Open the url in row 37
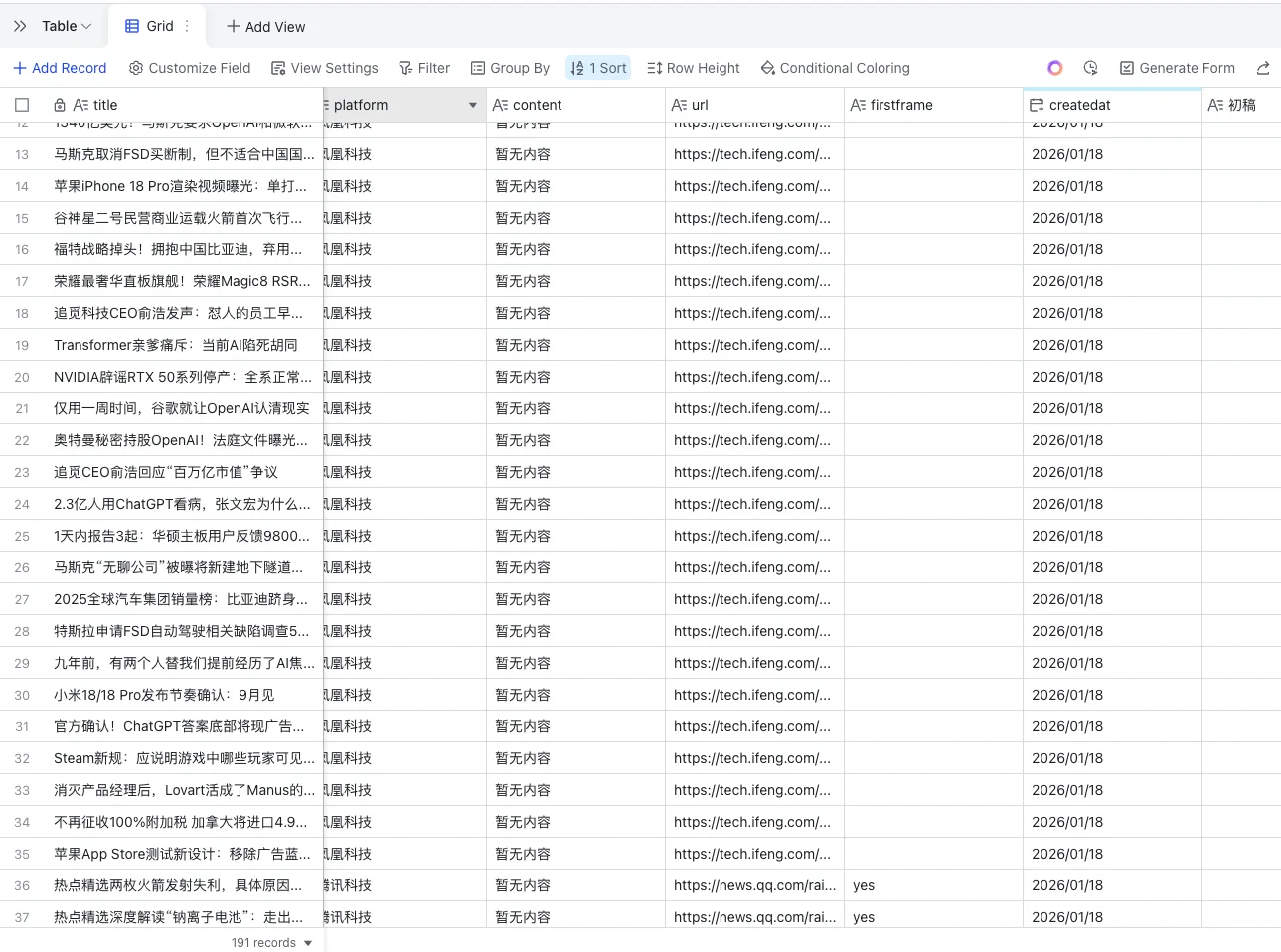Image resolution: width=1281 pixels, height=952 pixels. pos(755,917)
